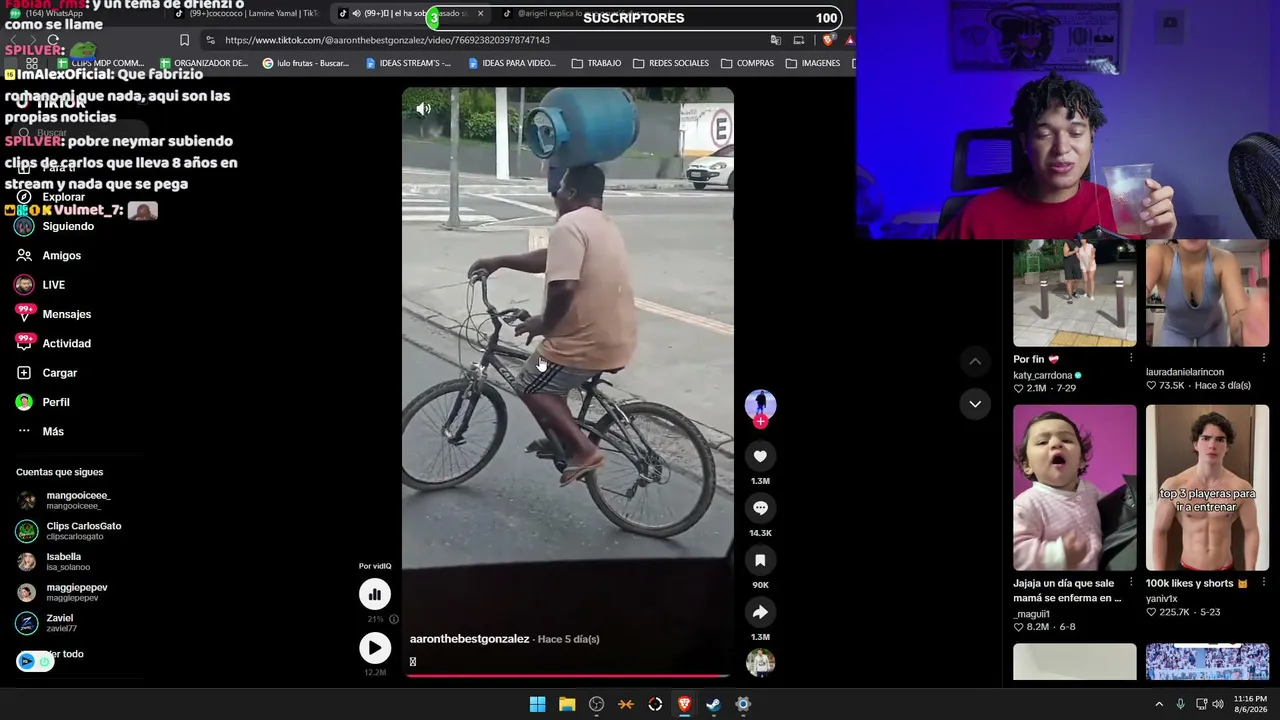
Task: Open the ORGANIZADOR DE bookmark
Action: 203,63
